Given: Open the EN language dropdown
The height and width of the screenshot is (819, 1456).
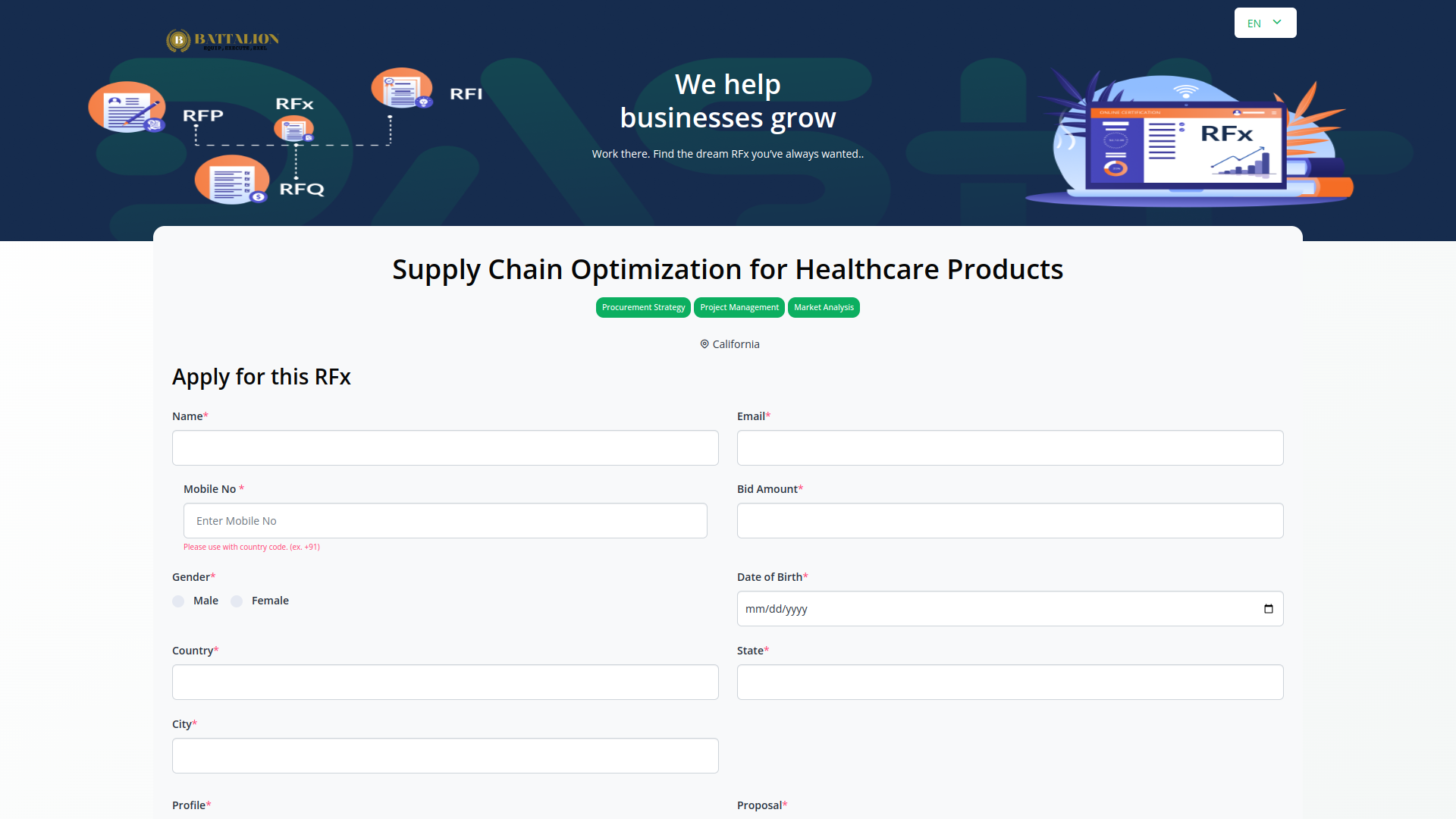Looking at the screenshot, I should 1265,23.
